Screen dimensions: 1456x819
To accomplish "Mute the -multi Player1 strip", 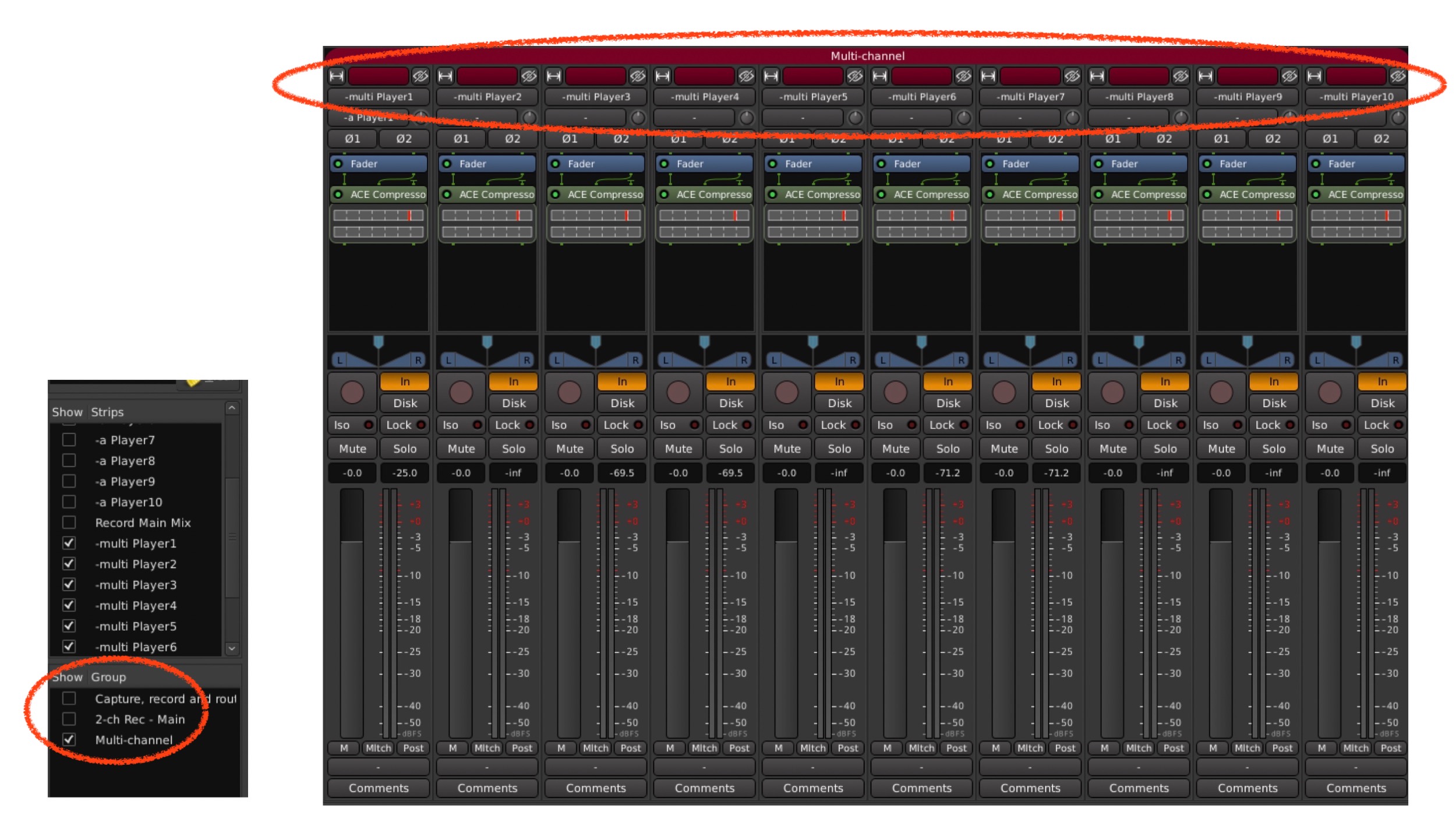I will [x=353, y=449].
